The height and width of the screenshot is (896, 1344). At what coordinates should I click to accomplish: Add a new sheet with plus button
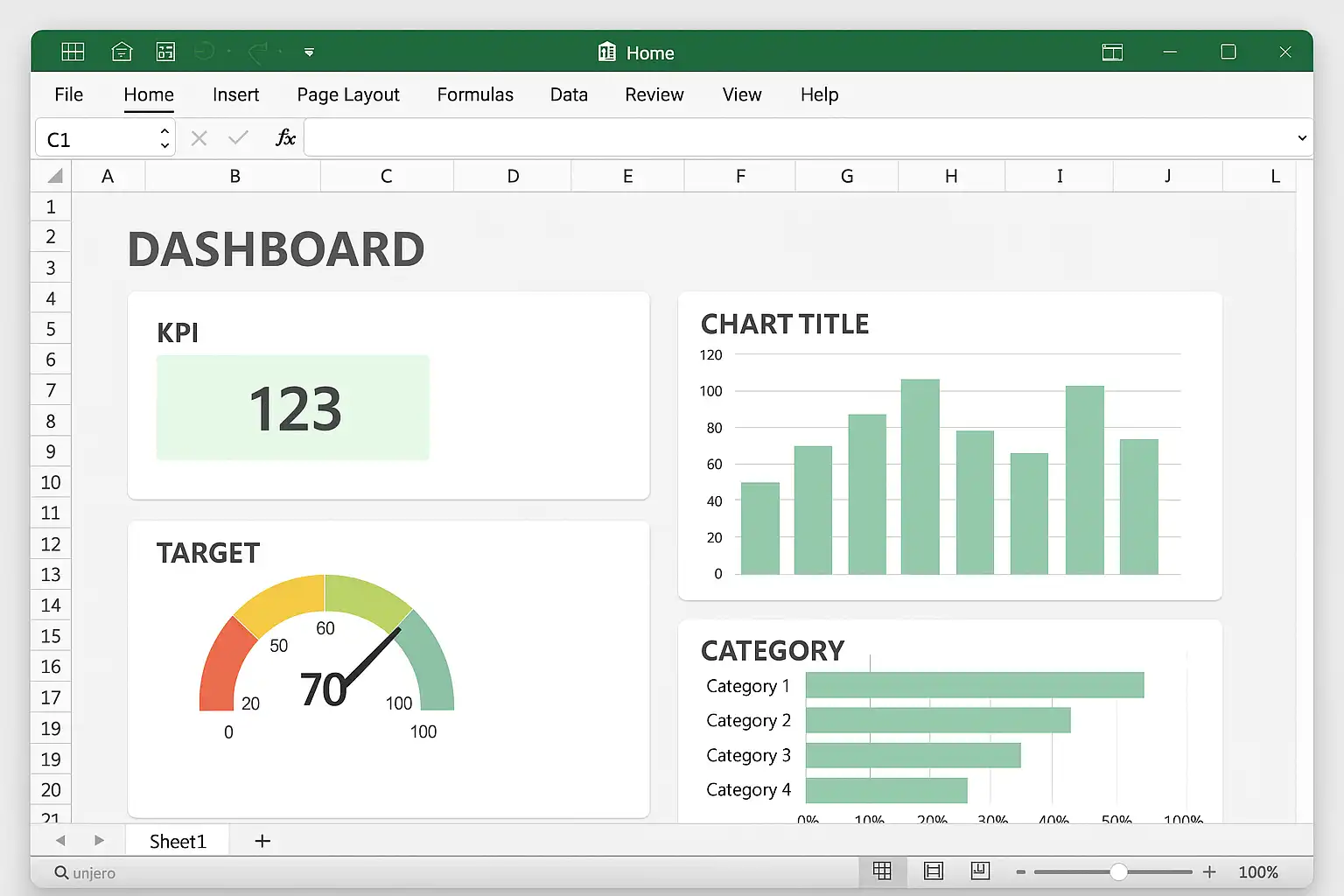click(262, 841)
